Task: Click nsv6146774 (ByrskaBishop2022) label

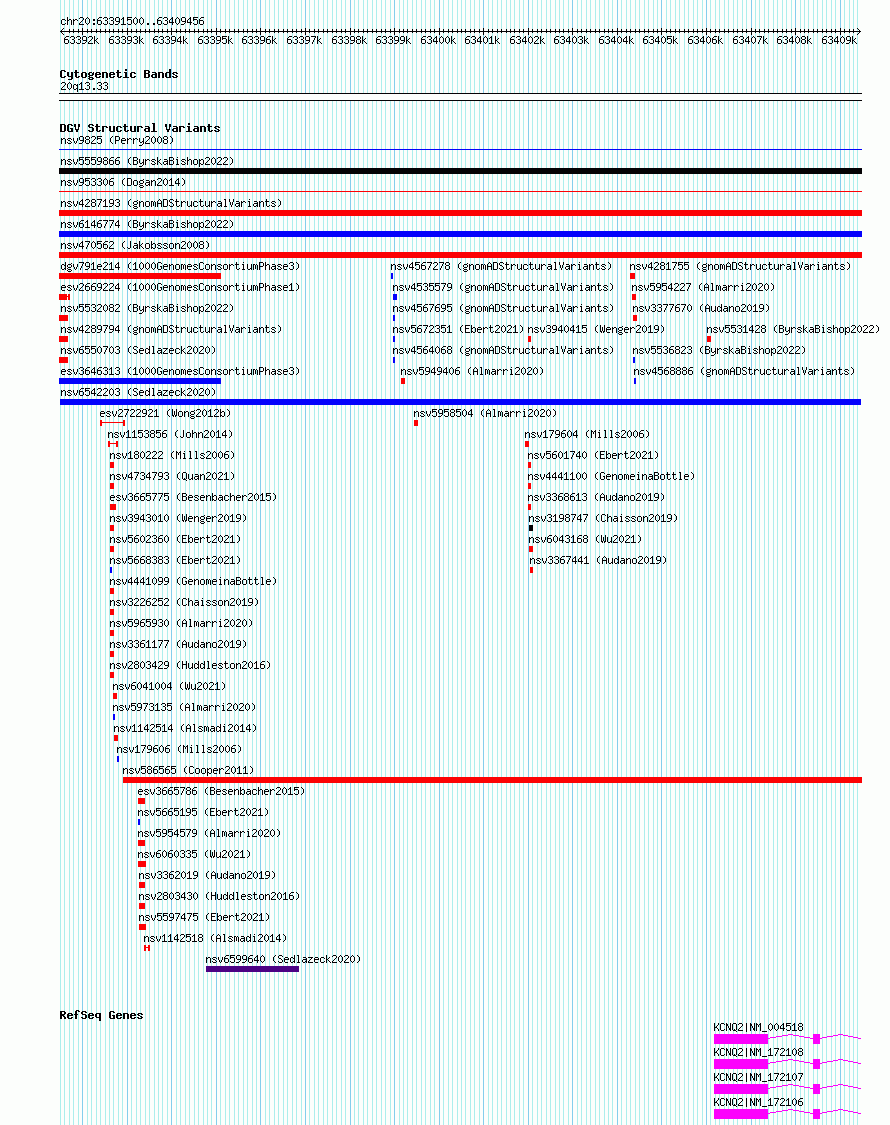Action: tap(147, 224)
